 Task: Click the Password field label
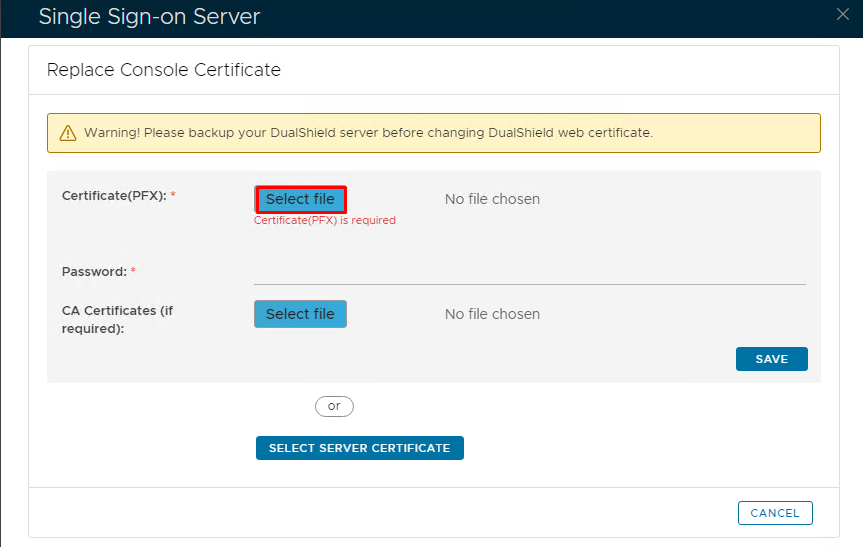coord(94,272)
